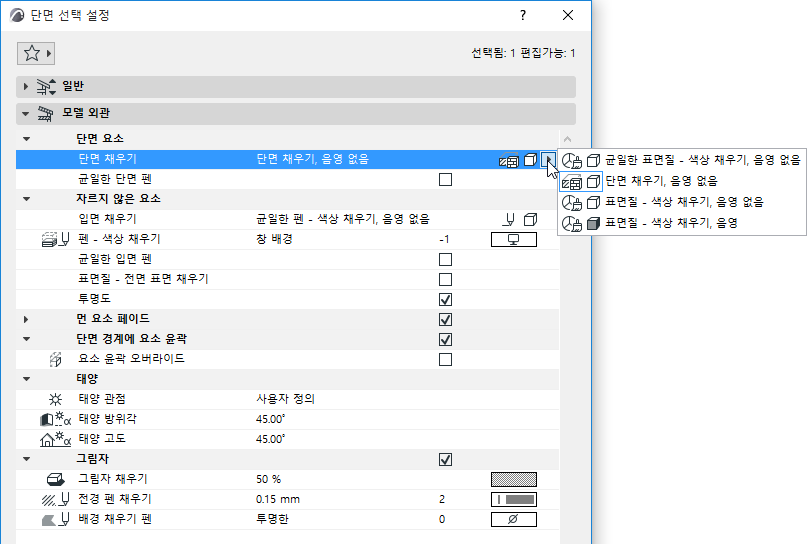Open 그림자 채우기 fill pattern swatch
Screen dimensions: 807x544
[x=514, y=479]
